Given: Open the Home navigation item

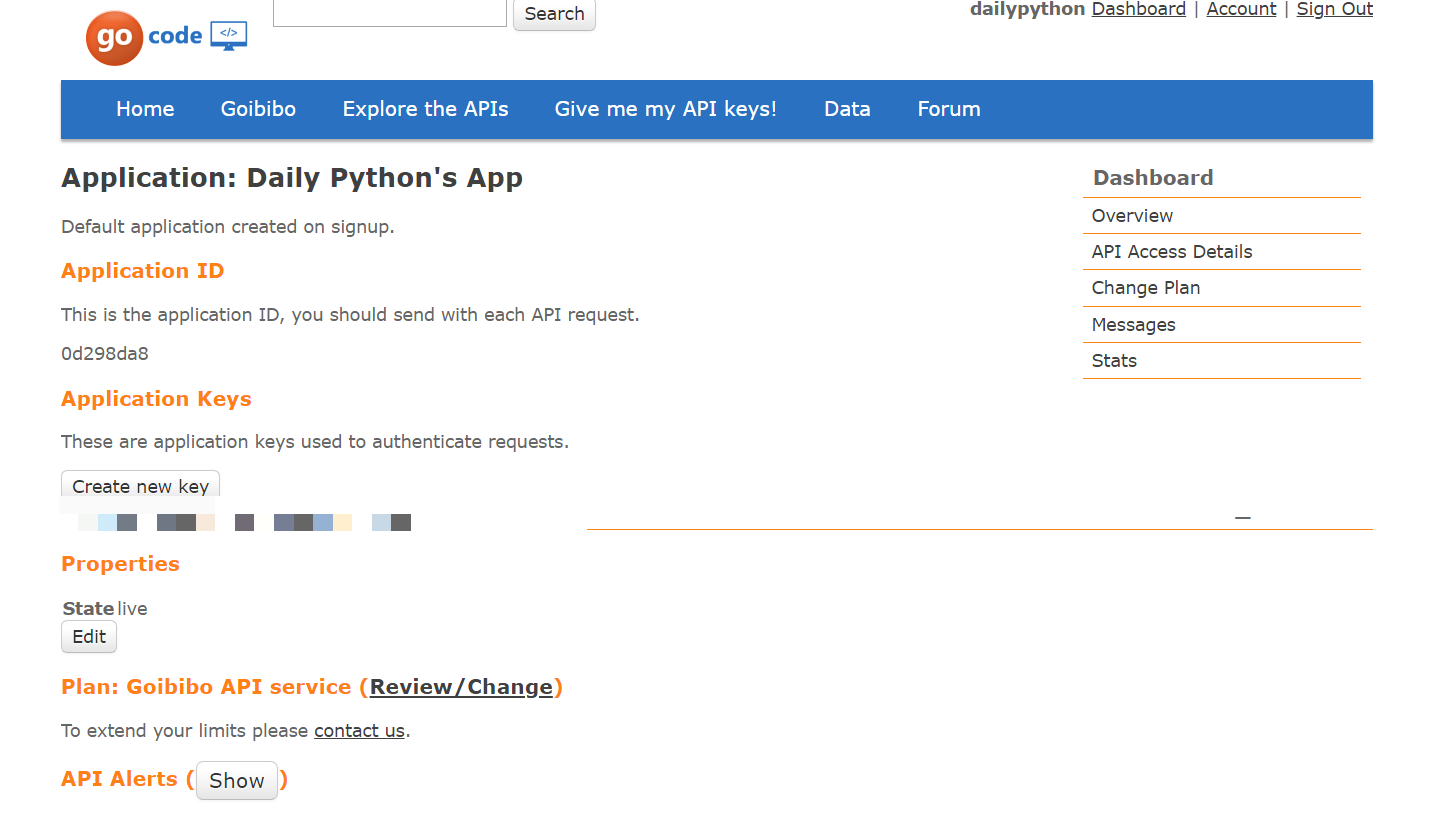Looking at the screenshot, I should pyautogui.click(x=144, y=109).
